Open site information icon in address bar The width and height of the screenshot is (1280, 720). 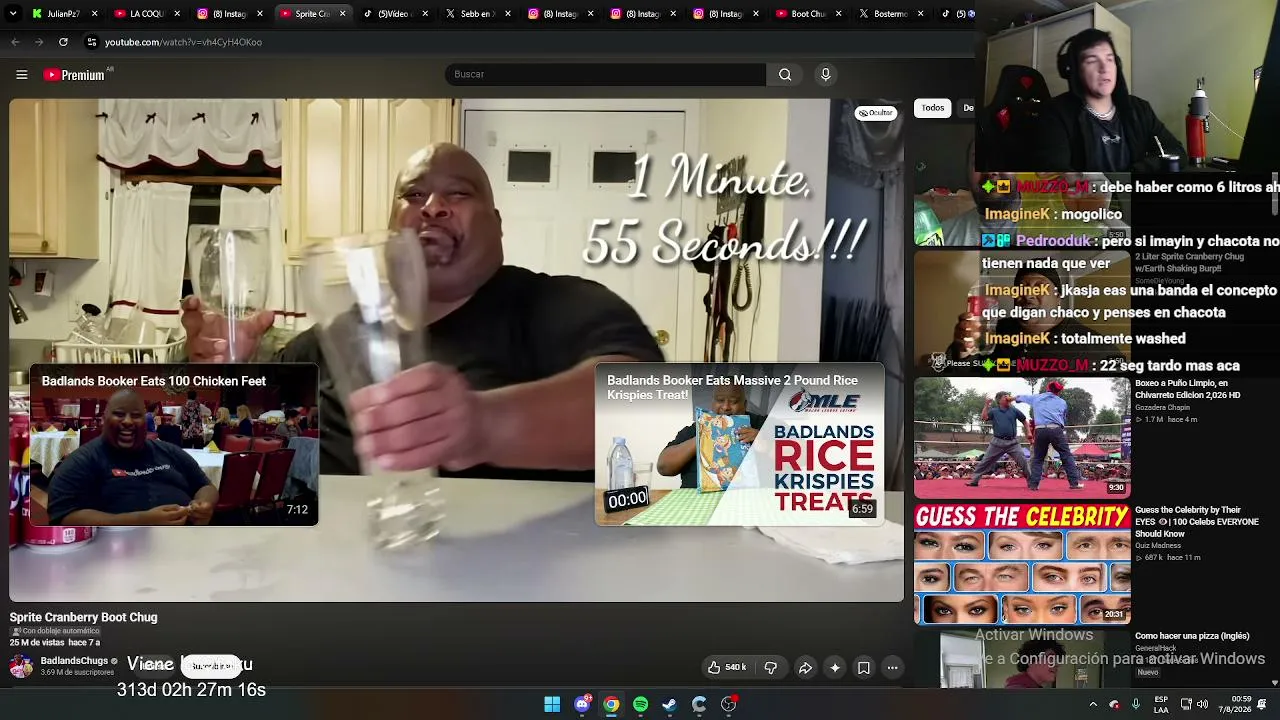point(92,42)
